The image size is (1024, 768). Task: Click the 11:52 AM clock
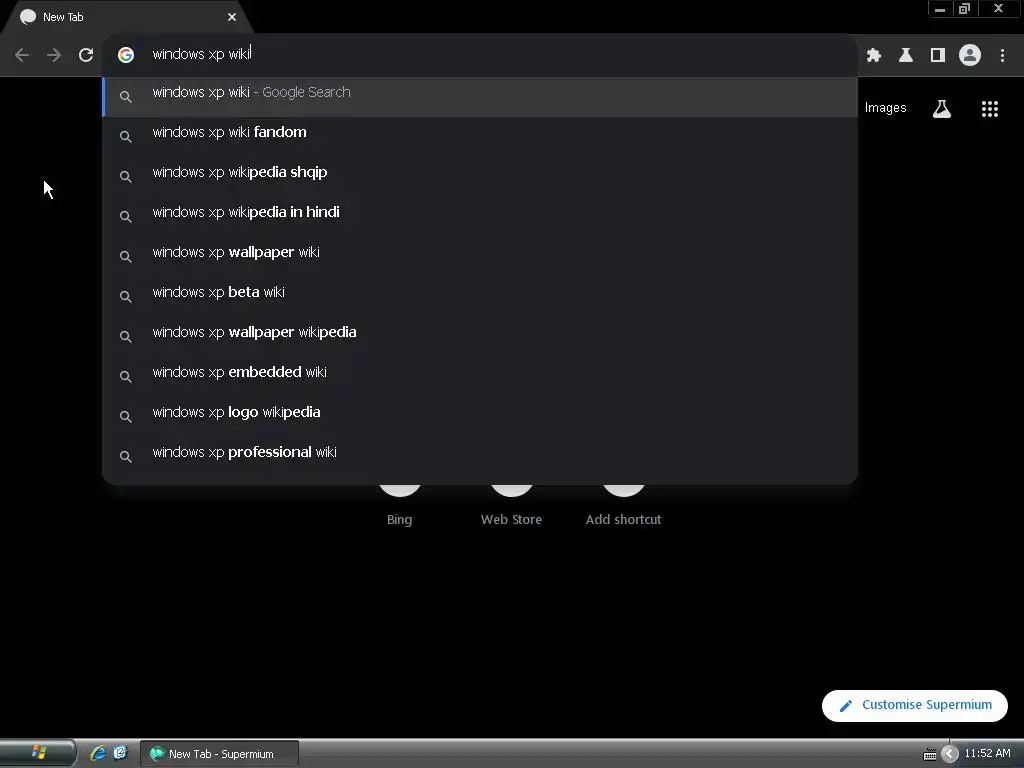[987, 753]
